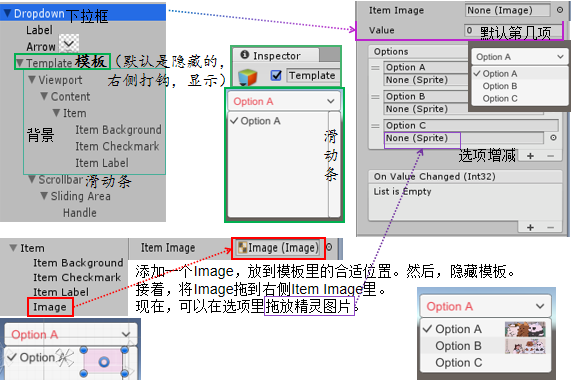This screenshot has width=575, height=383.
Task: Click the Option C text field in Options
Action: (x=471, y=125)
